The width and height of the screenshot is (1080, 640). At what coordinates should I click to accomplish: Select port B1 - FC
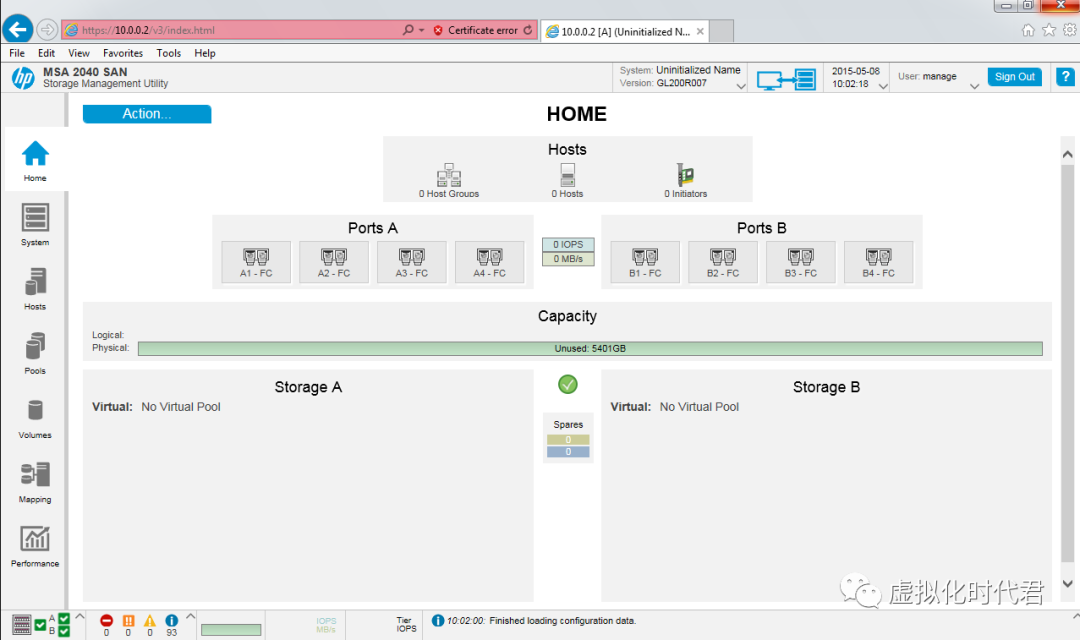[645, 262]
